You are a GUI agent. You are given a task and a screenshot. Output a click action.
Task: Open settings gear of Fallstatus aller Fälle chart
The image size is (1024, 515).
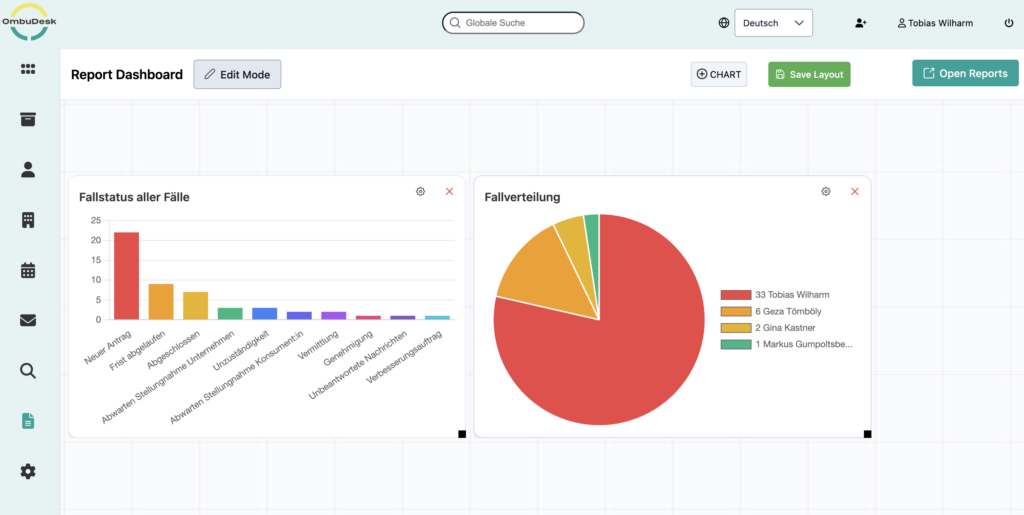(x=421, y=191)
